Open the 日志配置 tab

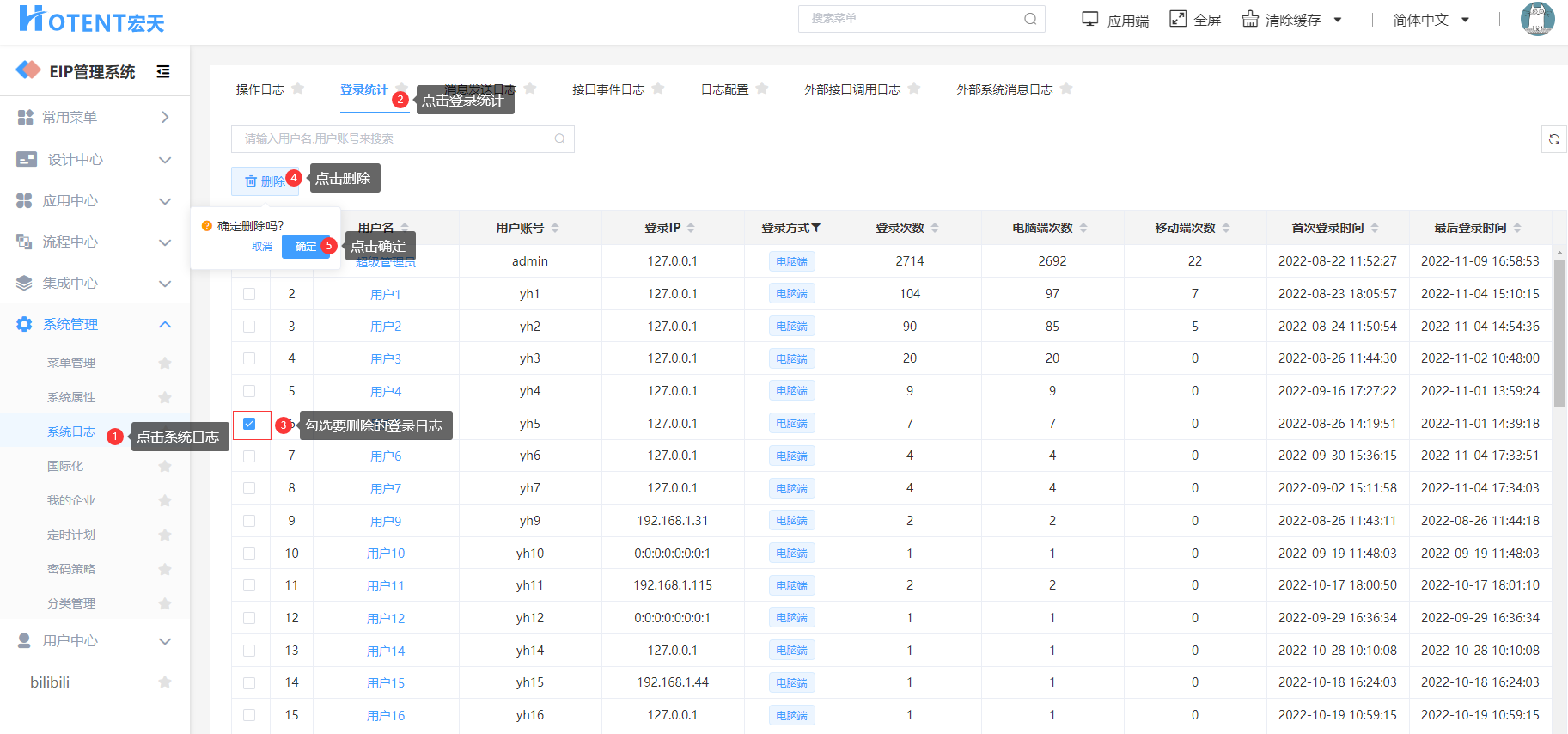pos(724,89)
